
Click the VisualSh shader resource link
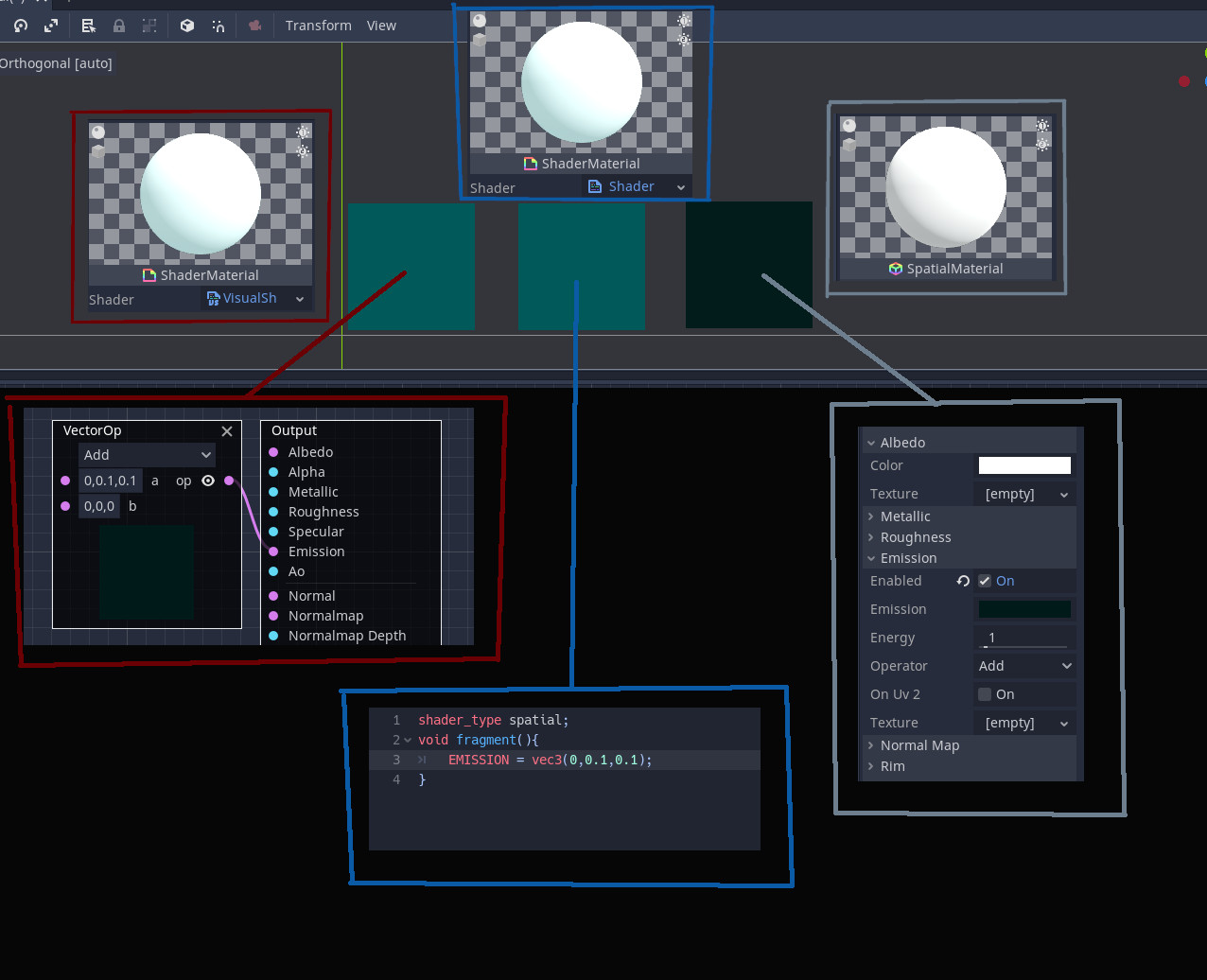pyautogui.click(x=251, y=298)
